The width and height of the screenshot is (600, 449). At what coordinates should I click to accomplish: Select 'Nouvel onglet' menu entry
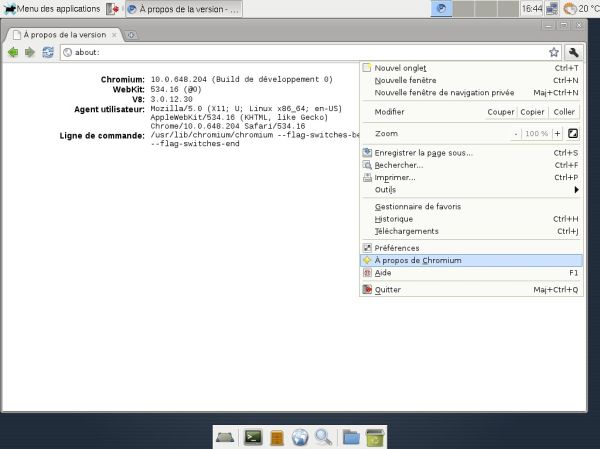471,68
